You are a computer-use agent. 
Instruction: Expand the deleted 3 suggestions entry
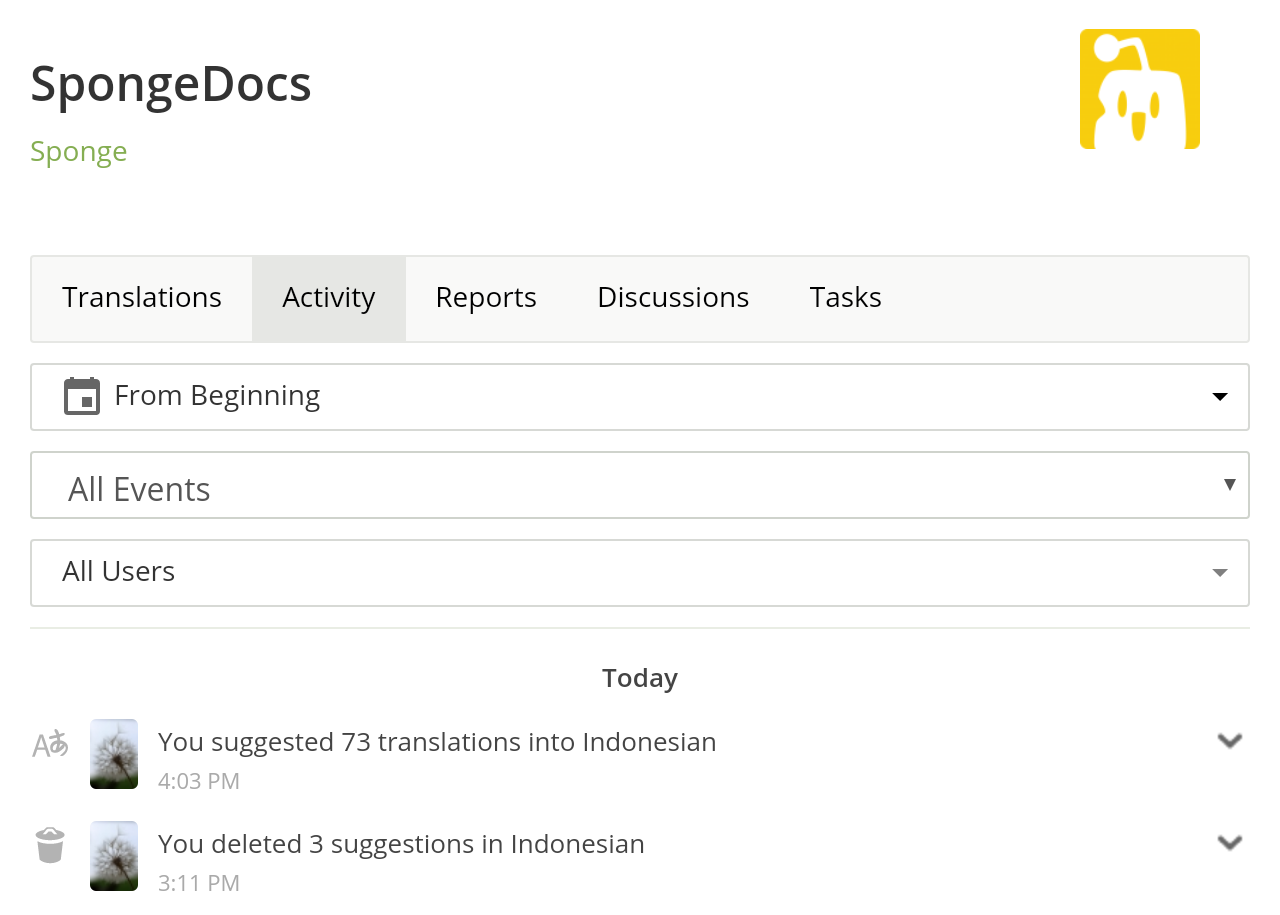pyautogui.click(x=1230, y=843)
